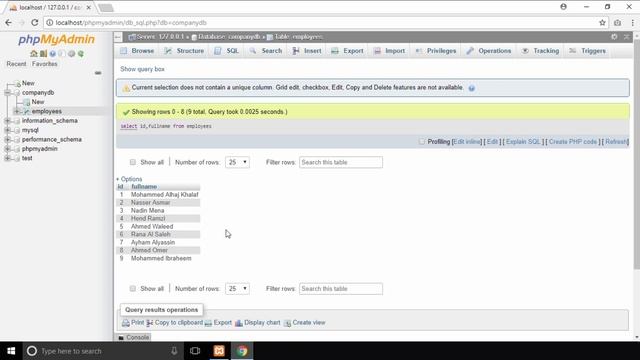Click the log out icon in the sidebar

coord(43,53)
